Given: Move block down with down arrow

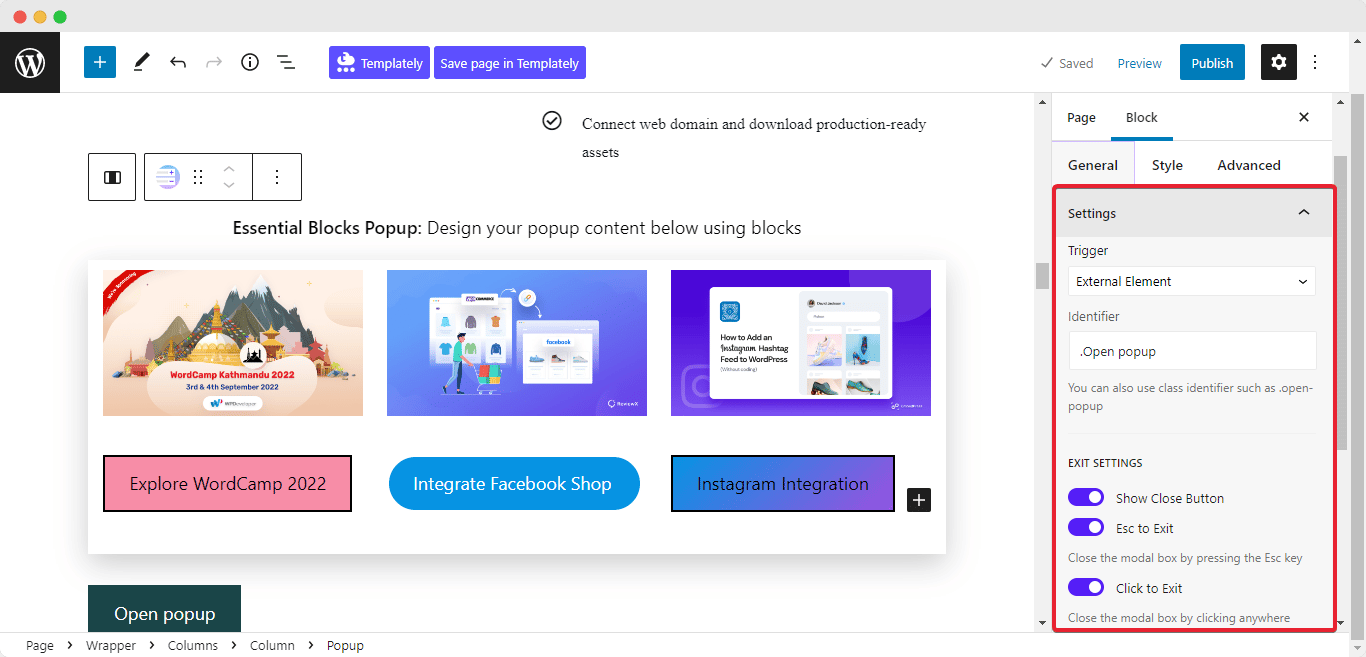Looking at the screenshot, I should coord(229,185).
